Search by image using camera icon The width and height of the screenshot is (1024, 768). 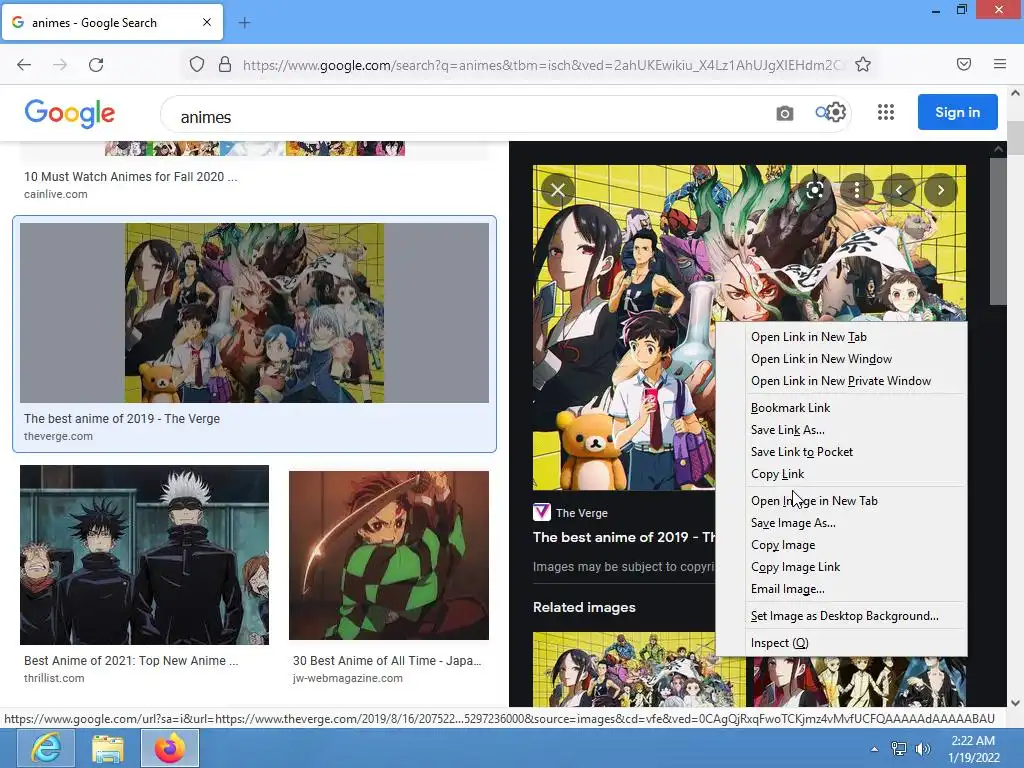(x=784, y=113)
